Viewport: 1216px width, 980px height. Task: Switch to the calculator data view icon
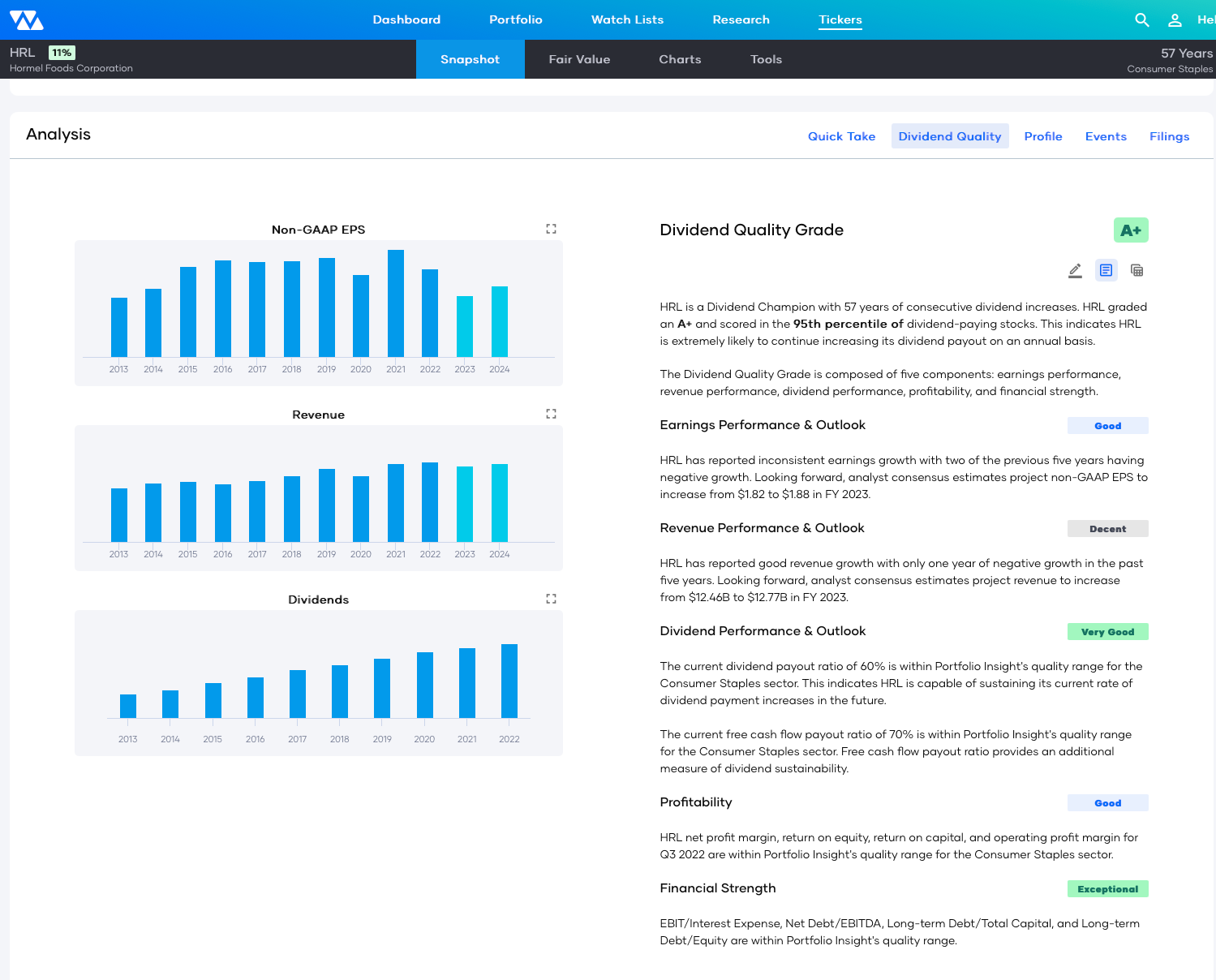[x=1137, y=270]
